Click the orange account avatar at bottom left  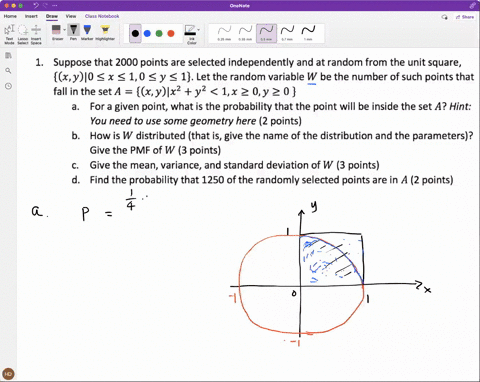tap(9, 374)
